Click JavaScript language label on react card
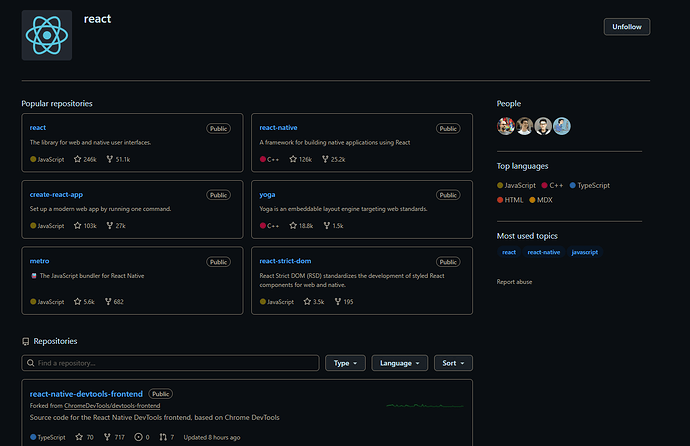The height and width of the screenshot is (446, 690). 47,159
